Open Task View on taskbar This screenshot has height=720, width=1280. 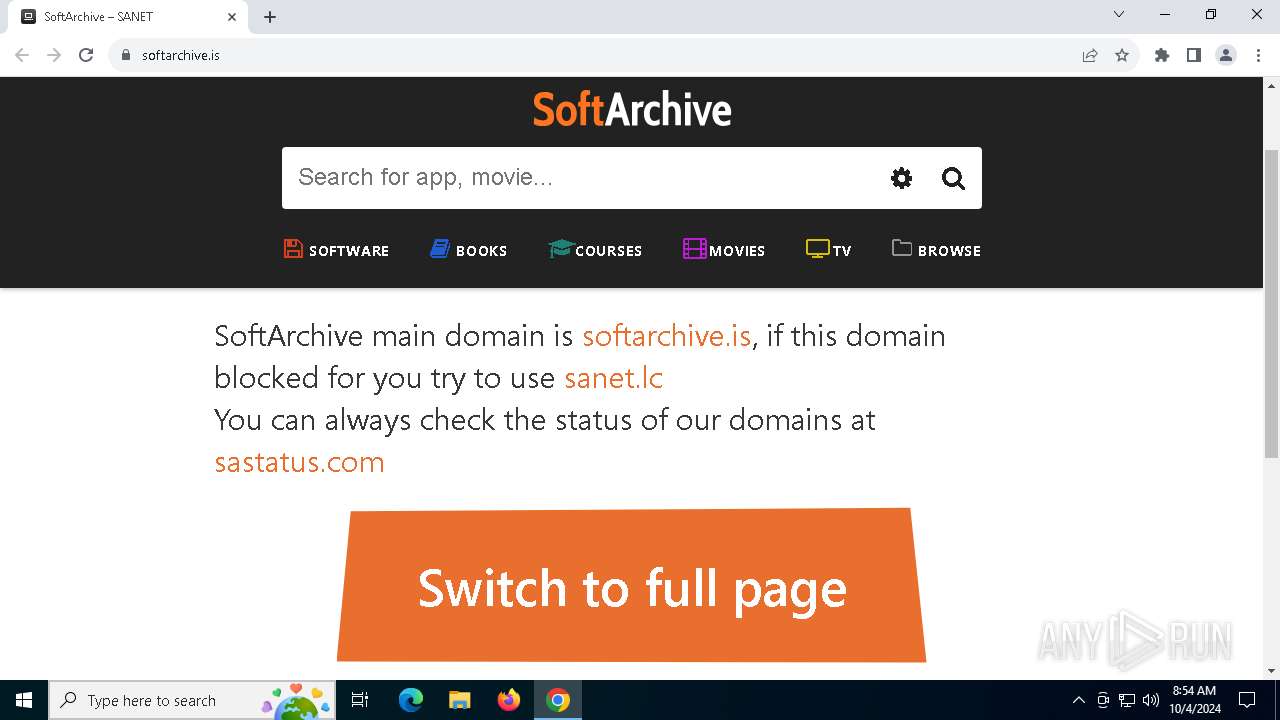(360, 700)
